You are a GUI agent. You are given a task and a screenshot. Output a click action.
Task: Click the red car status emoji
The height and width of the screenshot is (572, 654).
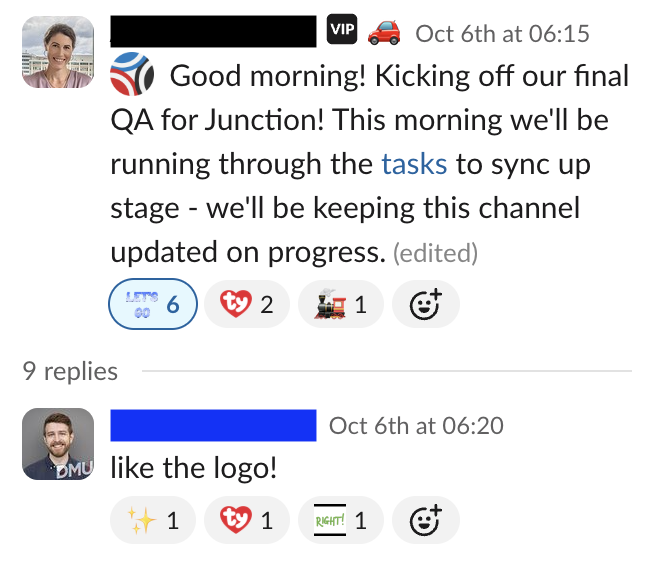[x=384, y=33]
